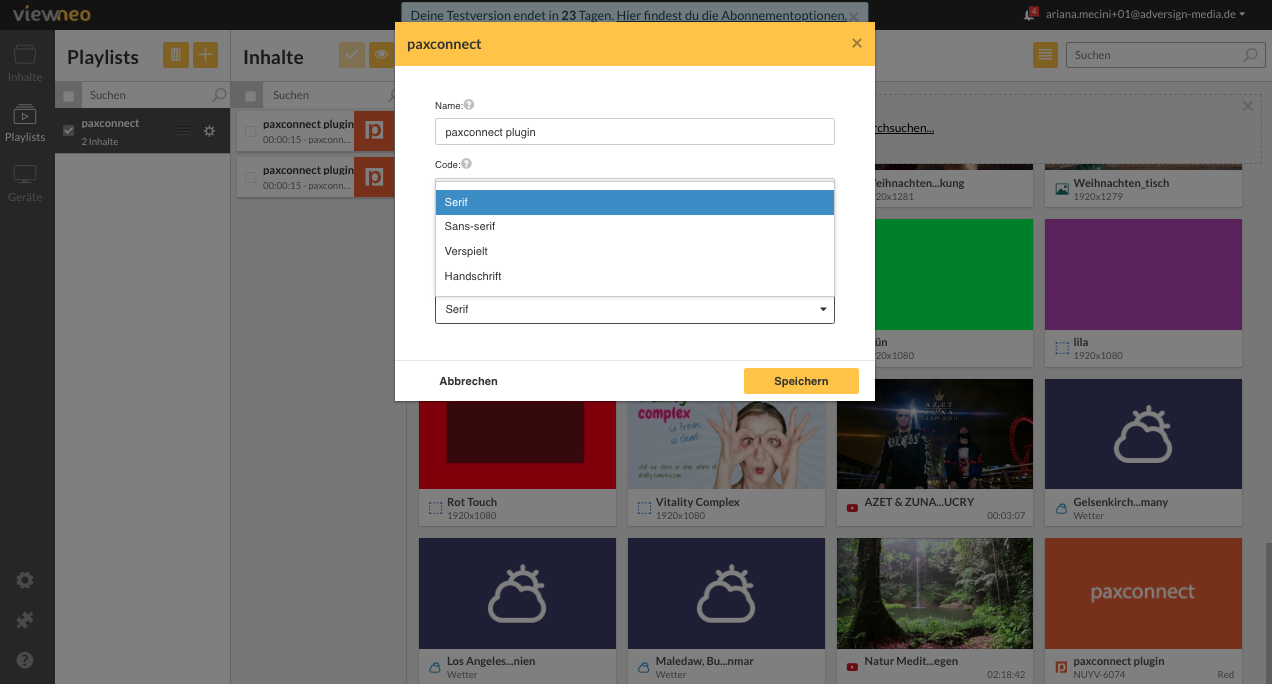Select the Rot Touch thumbnail
The image size is (1272, 684).
[x=517, y=444]
